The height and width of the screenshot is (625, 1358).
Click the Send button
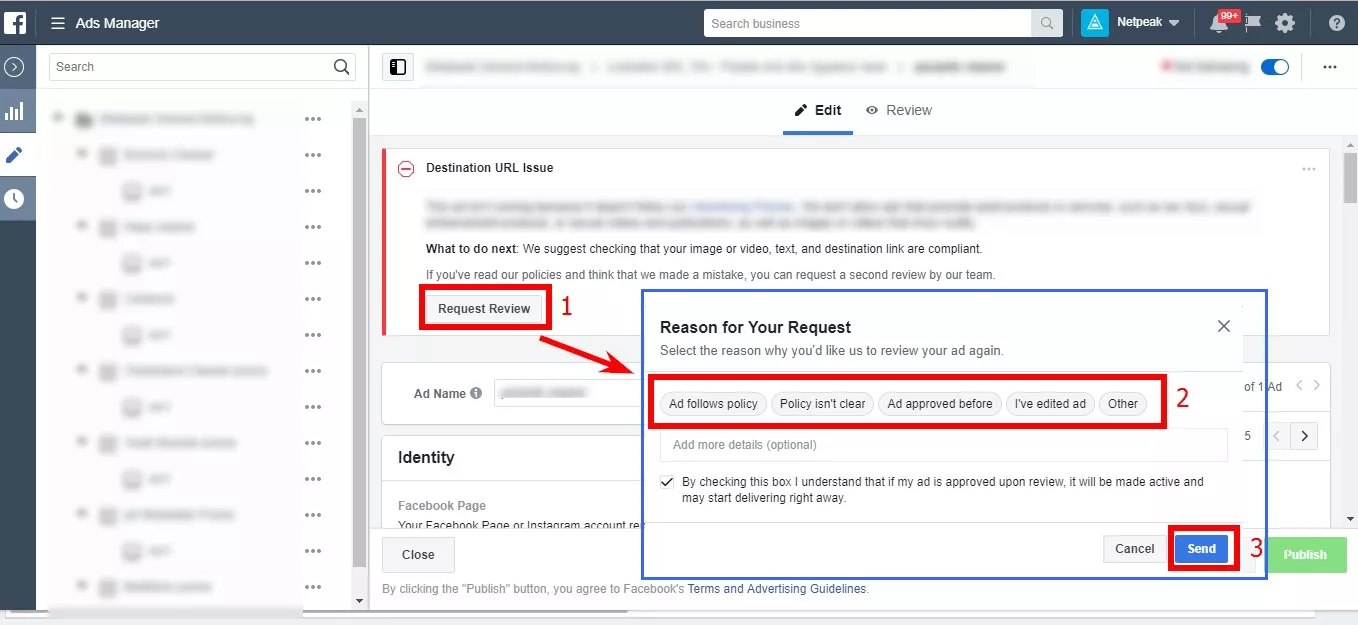1201,549
